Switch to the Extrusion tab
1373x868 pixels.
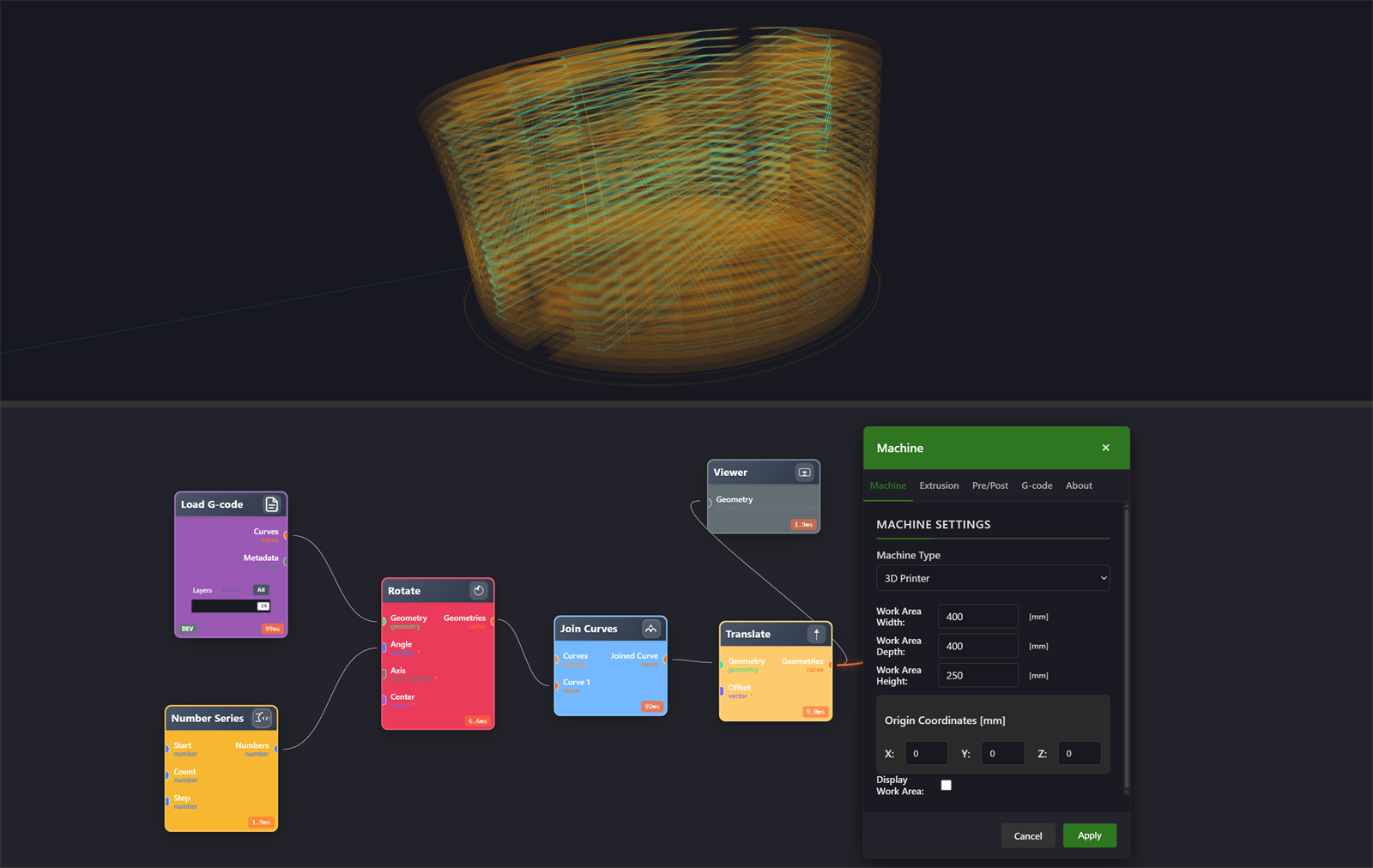(x=939, y=485)
